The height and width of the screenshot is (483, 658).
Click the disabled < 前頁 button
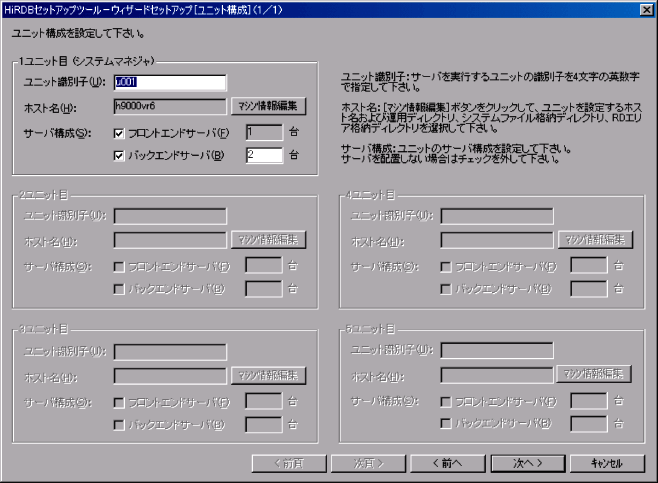tap(289, 463)
